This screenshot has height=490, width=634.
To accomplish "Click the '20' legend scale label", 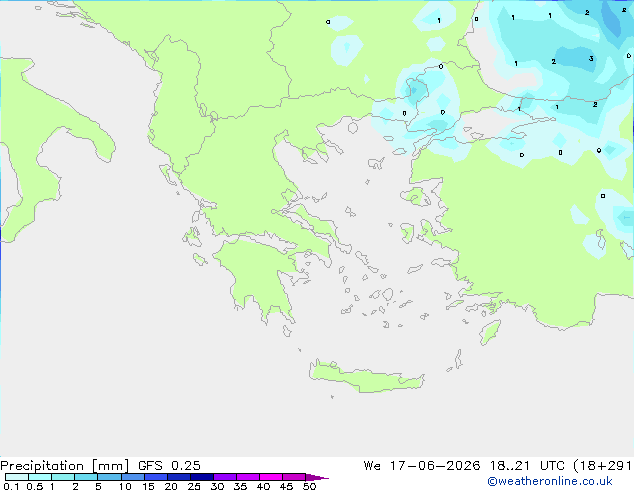I will pyautogui.click(x=171, y=486).
